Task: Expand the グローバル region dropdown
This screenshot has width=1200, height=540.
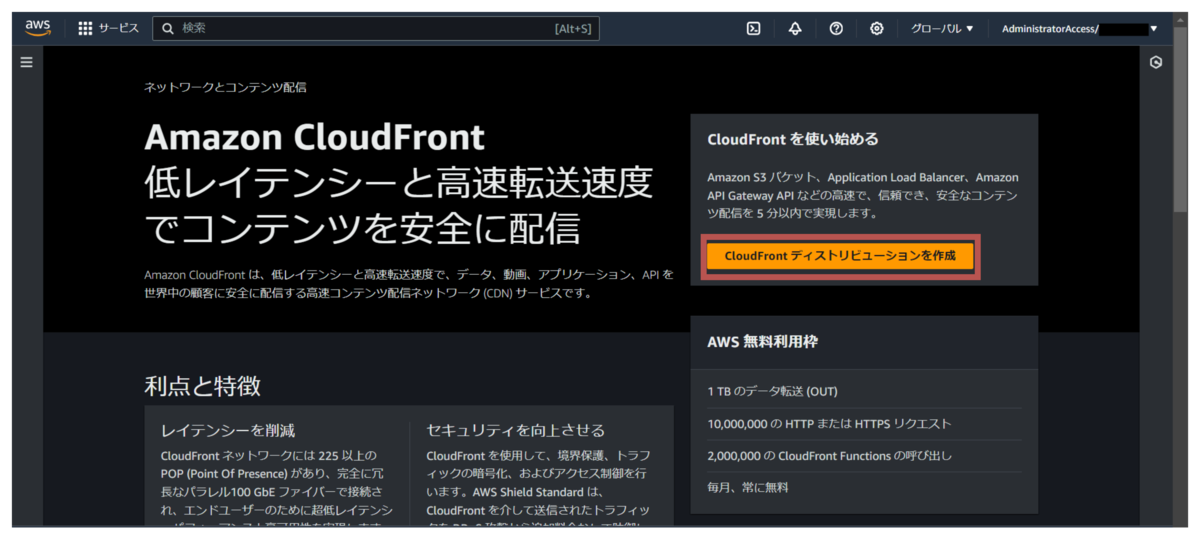Action: click(x=942, y=28)
